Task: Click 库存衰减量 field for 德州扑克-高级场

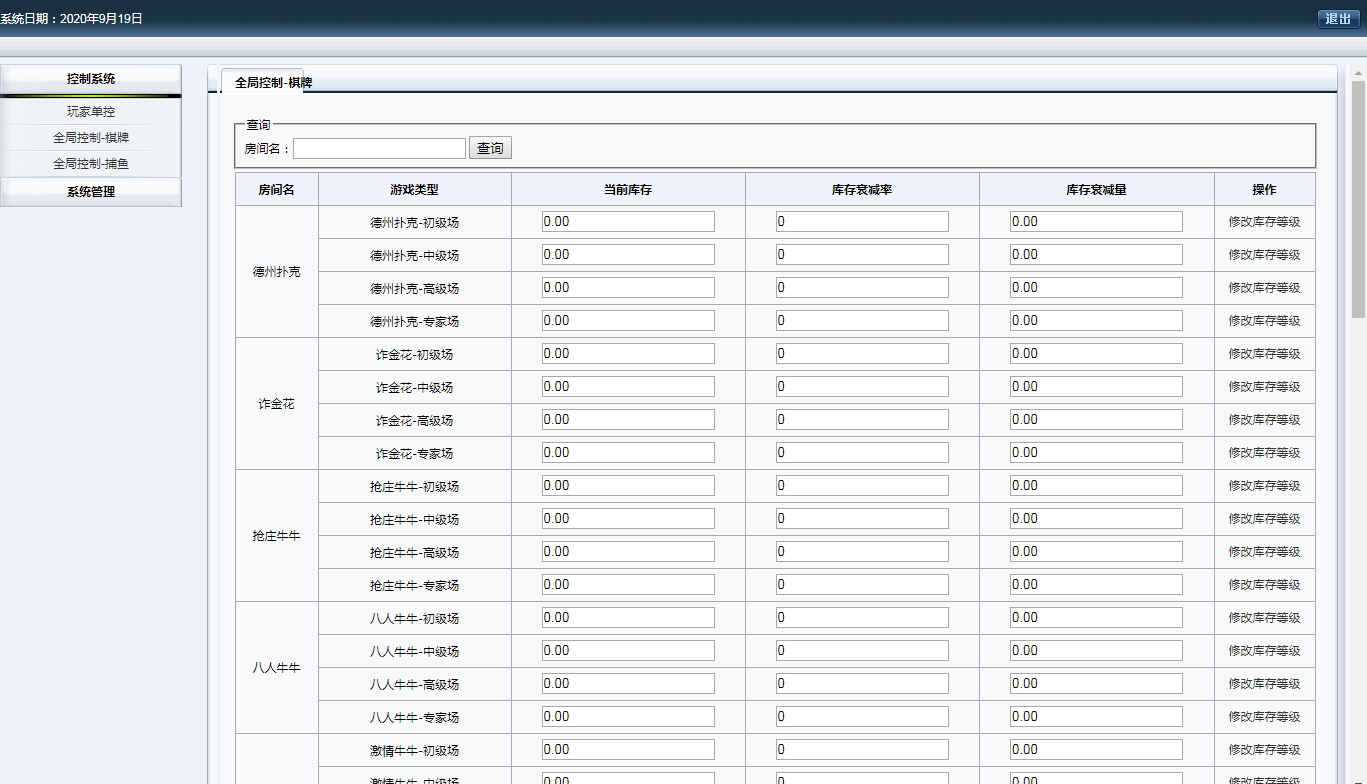Action: pos(1096,288)
